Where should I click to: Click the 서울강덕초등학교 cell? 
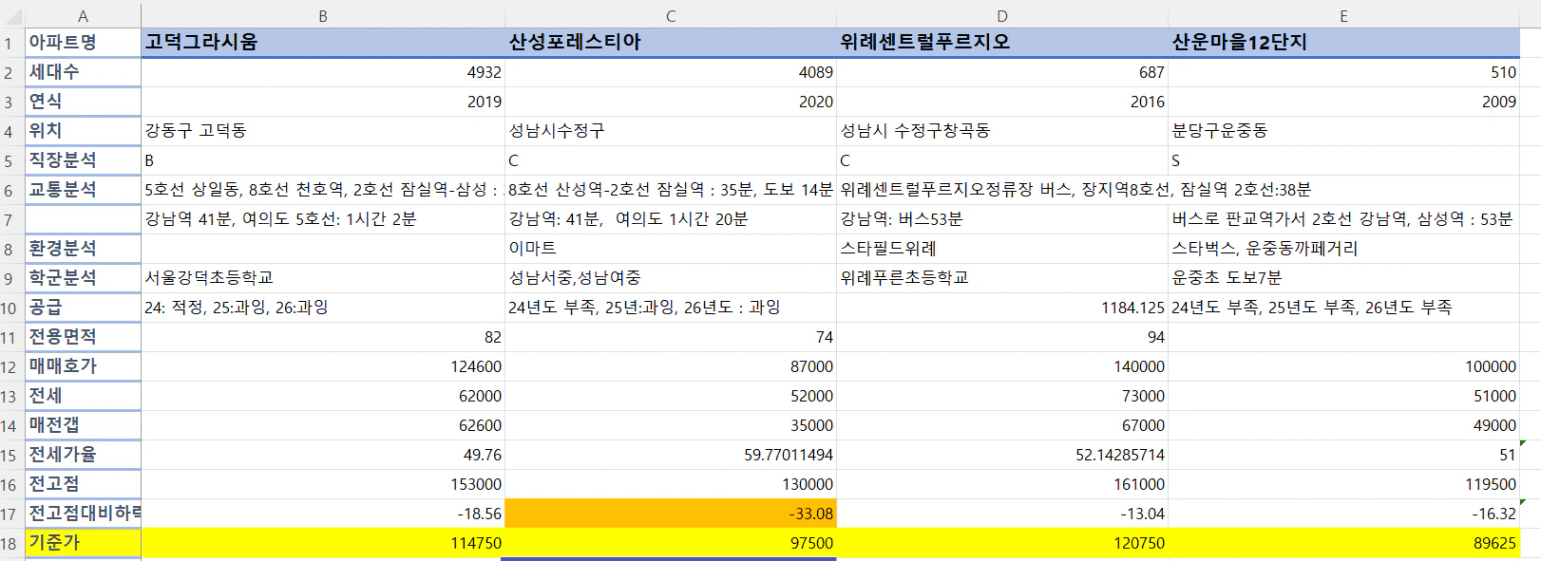tap(322, 278)
